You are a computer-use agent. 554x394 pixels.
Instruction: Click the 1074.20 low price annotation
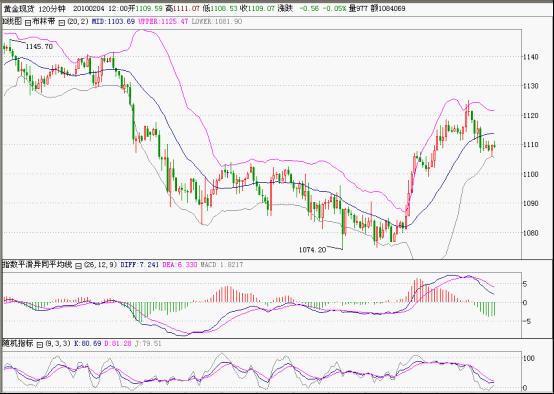(x=312, y=250)
